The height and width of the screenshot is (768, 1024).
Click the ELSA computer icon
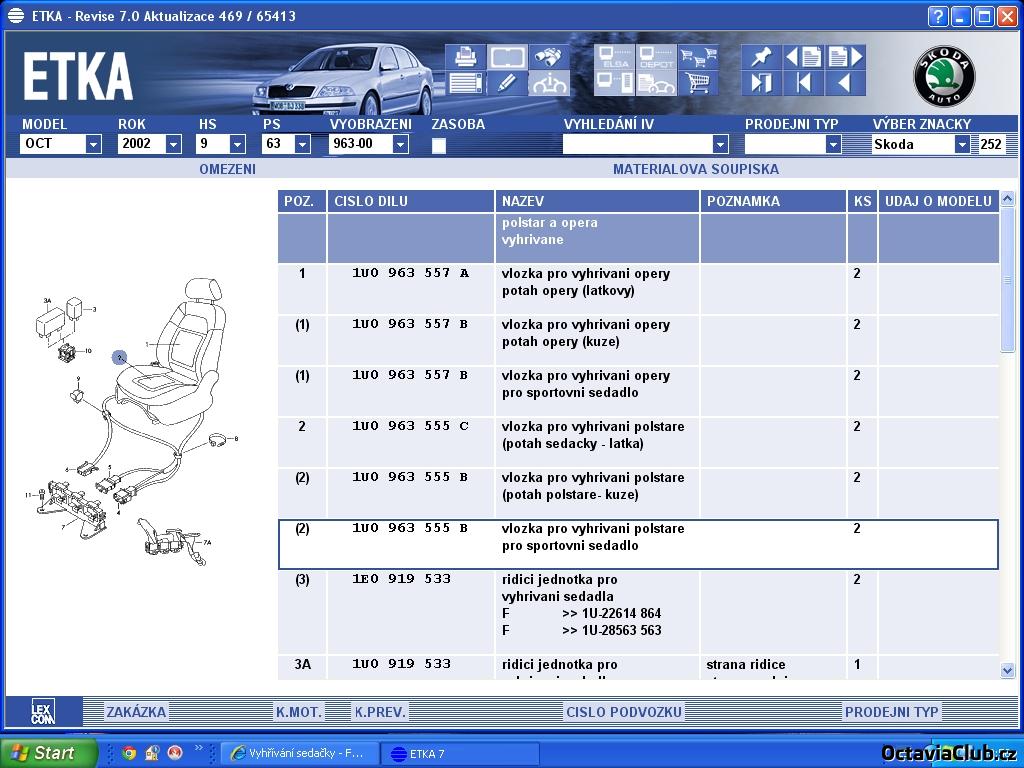pyautogui.click(x=614, y=57)
